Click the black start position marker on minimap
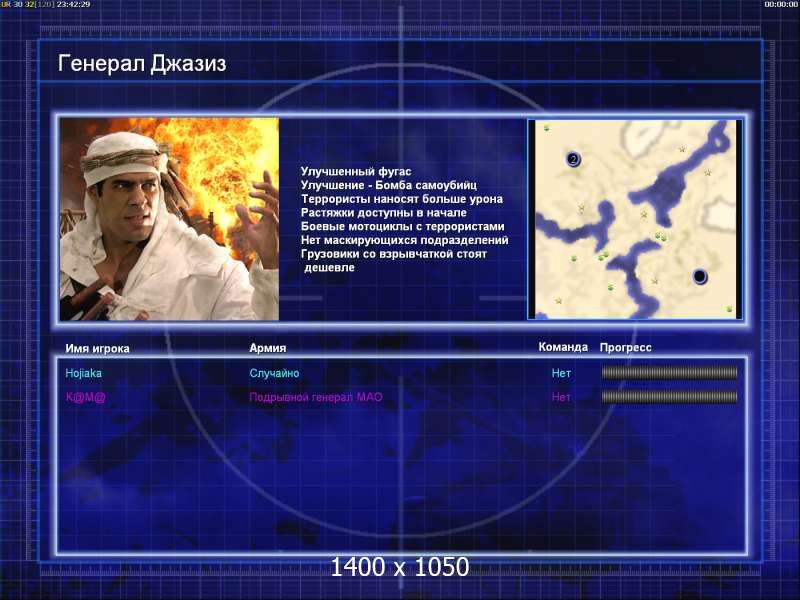Viewport: 800px width, 600px height. tap(700, 277)
